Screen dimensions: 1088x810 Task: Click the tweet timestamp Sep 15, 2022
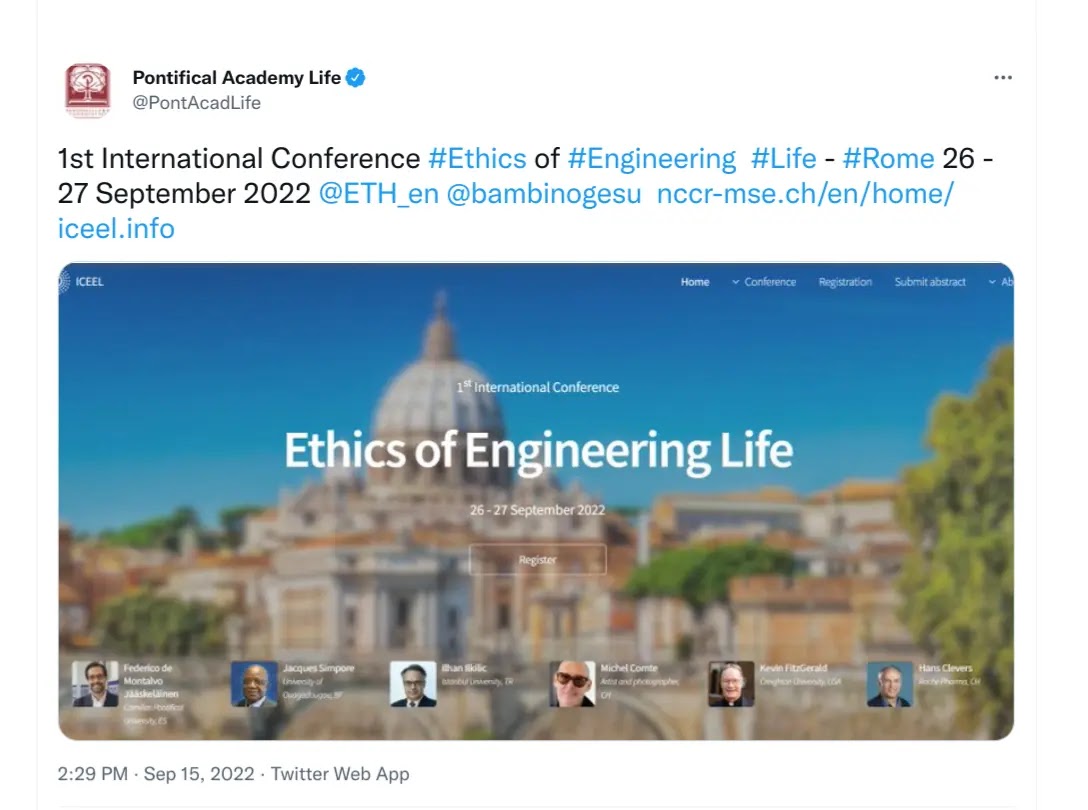[x=202, y=774]
